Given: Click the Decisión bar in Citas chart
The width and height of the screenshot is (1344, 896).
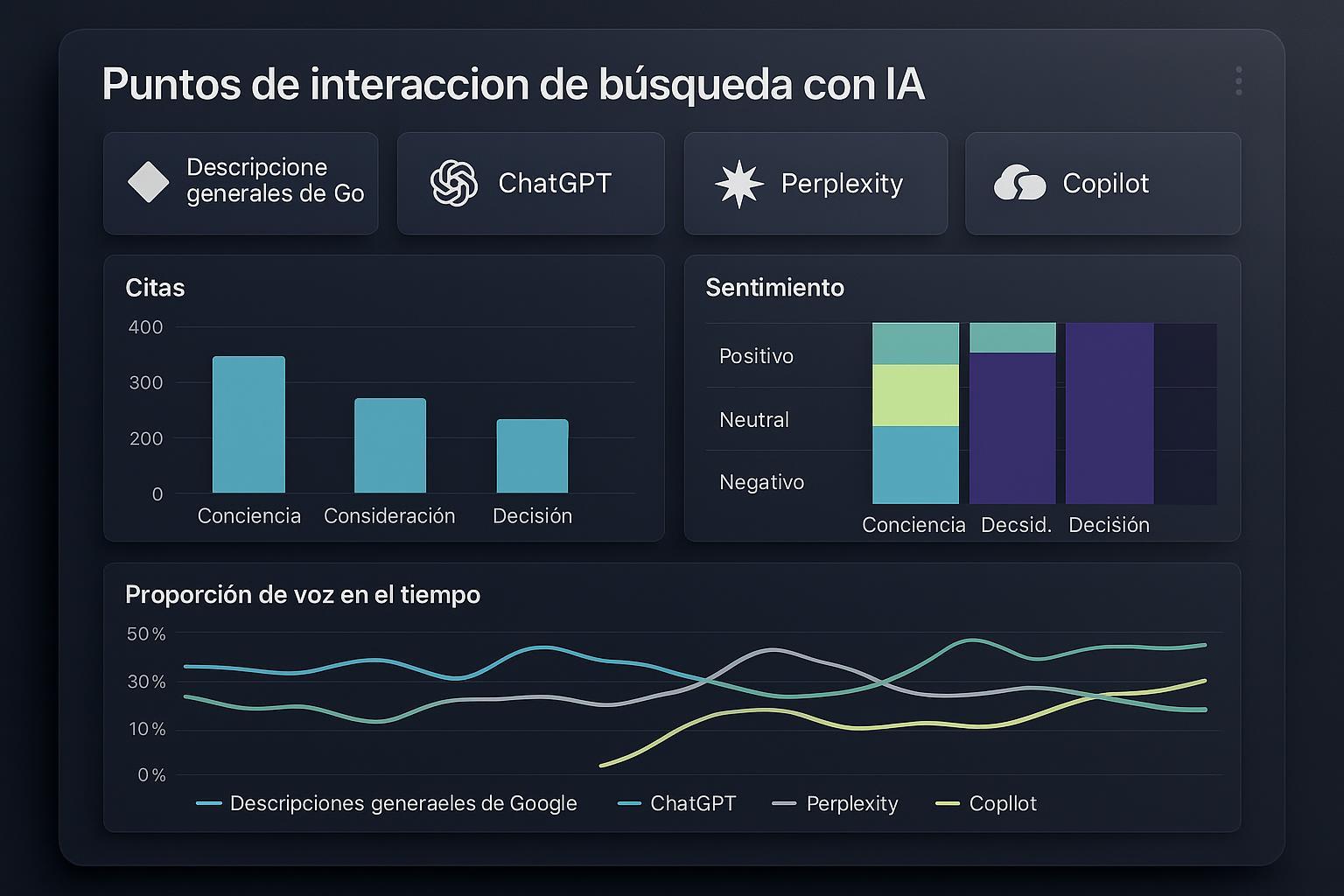Looking at the screenshot, I should [532, 456].
